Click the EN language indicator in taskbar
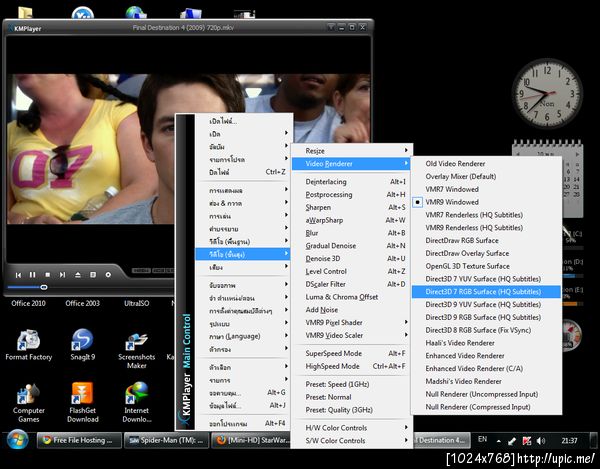 tap(483, 439)
